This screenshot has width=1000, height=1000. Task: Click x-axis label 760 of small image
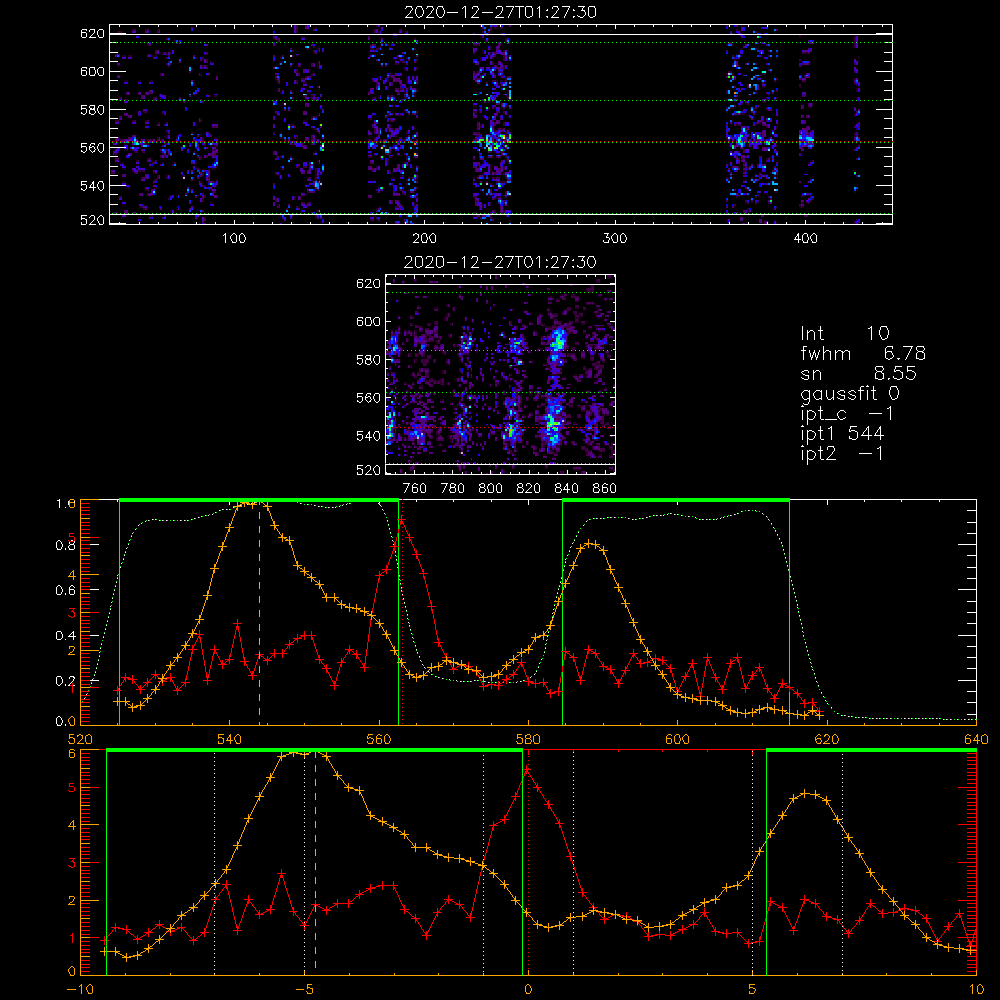[x=415, y=489]
